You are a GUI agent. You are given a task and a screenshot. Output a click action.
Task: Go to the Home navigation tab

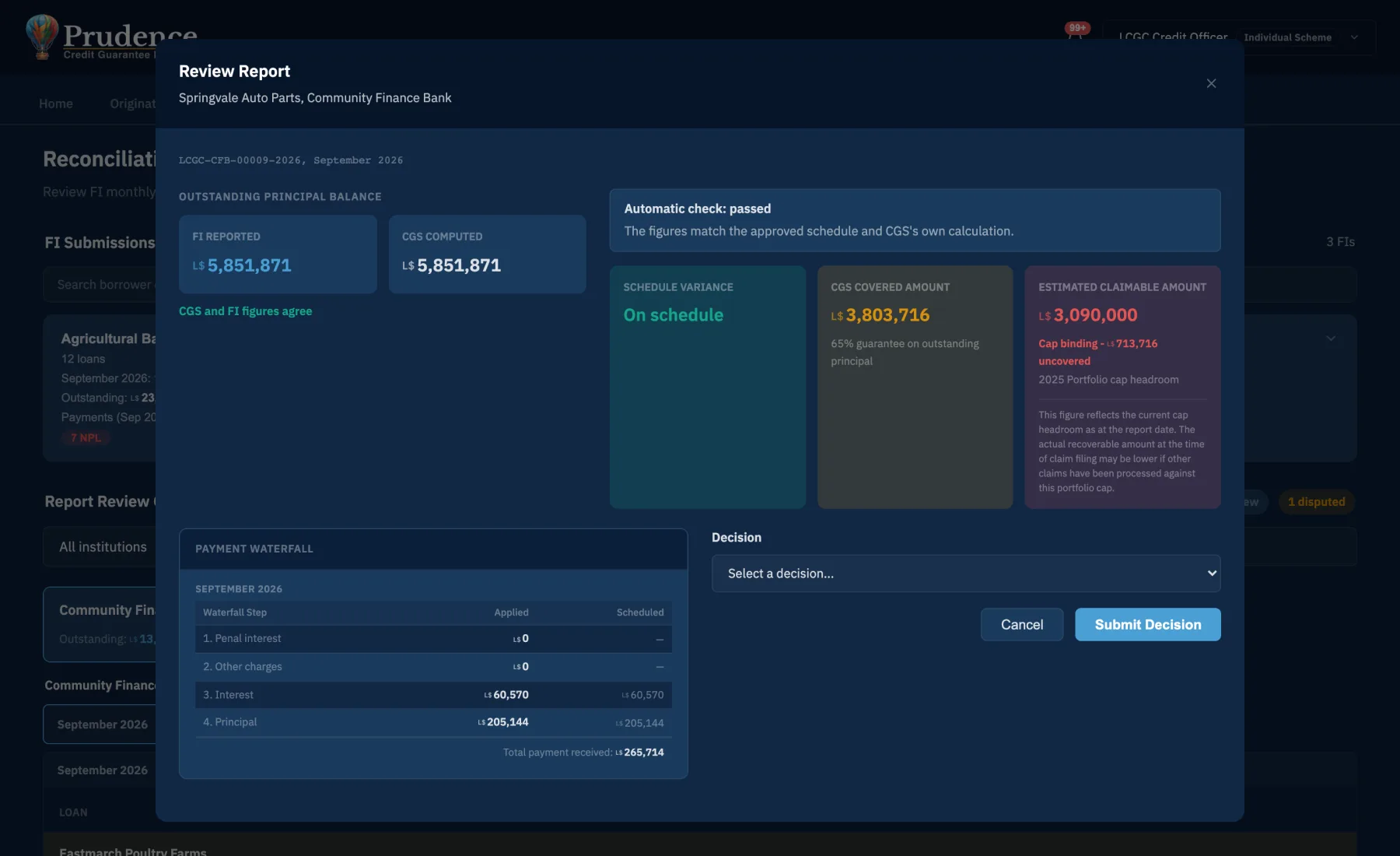pos(56,103)
